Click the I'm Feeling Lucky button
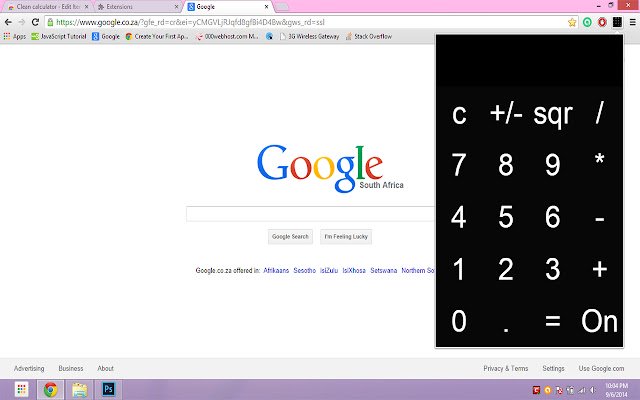The image size is (640, 400). coord(346,237)
